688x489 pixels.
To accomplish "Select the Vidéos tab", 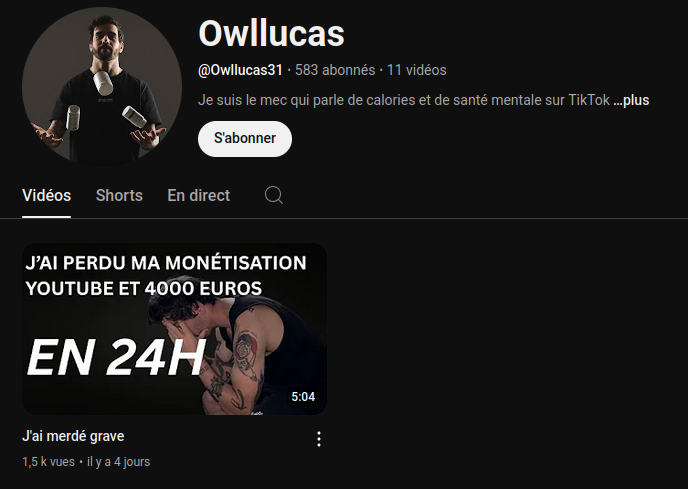I will coord(47,195).
